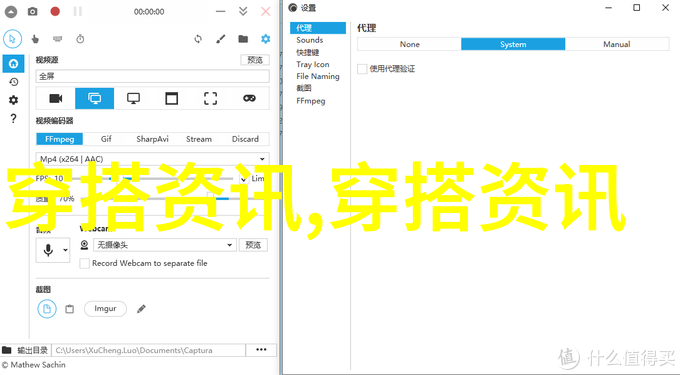The height and width of the screenshot is (375, 680).
Task: Select the game capture controller icon
Action: pyautogui.click(x=249, y=98)
